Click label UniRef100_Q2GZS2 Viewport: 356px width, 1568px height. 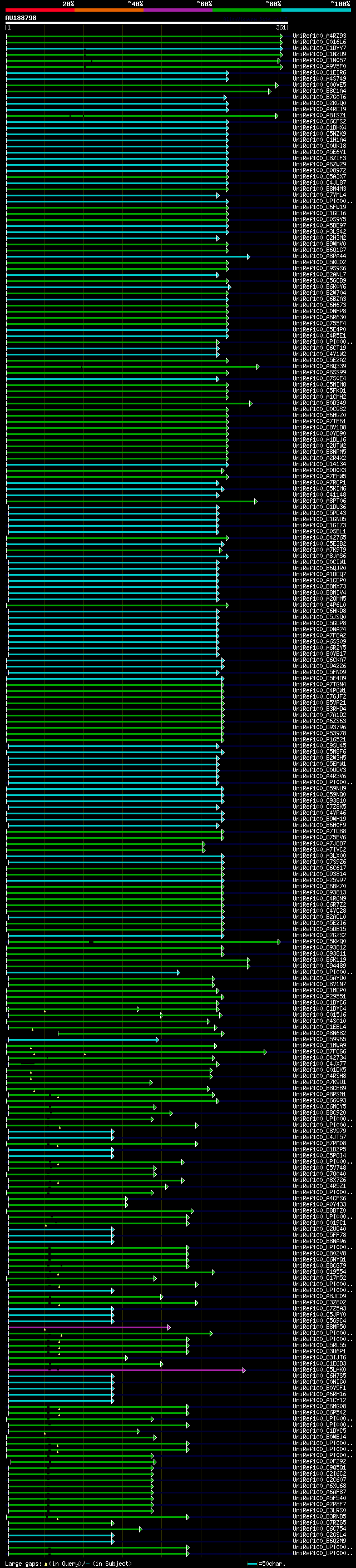click(319, 936)
